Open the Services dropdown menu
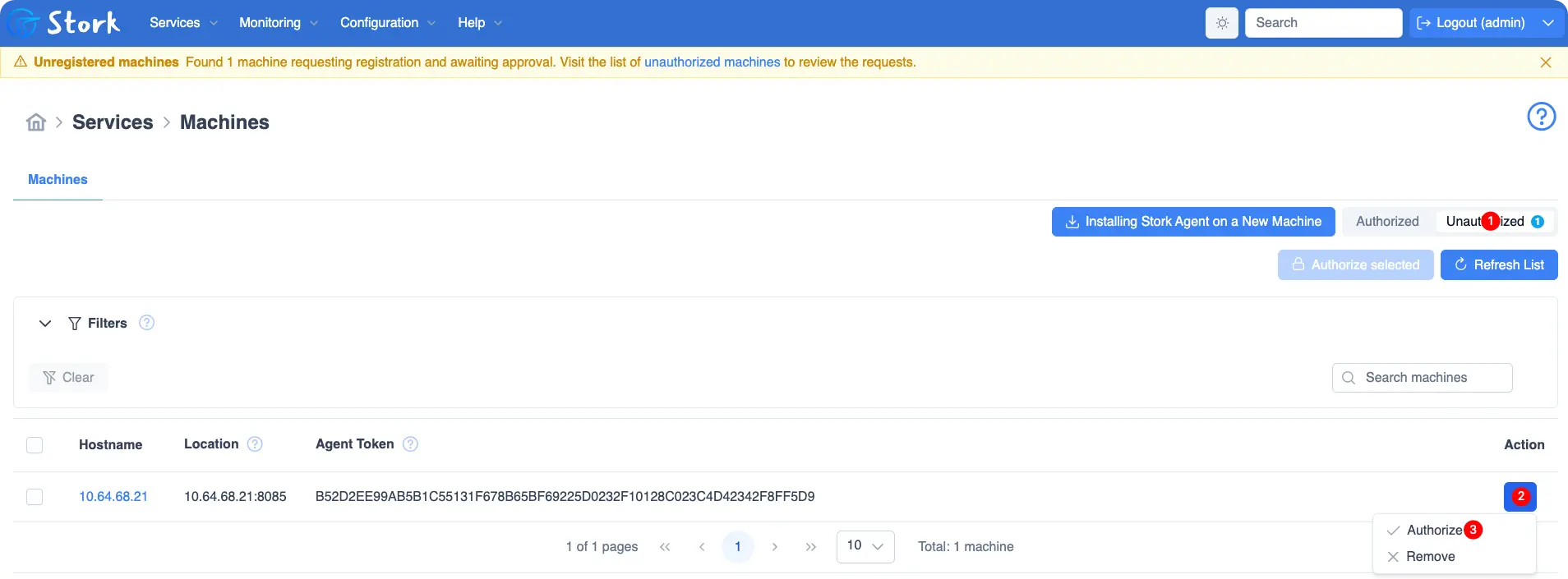 point(183,23)
